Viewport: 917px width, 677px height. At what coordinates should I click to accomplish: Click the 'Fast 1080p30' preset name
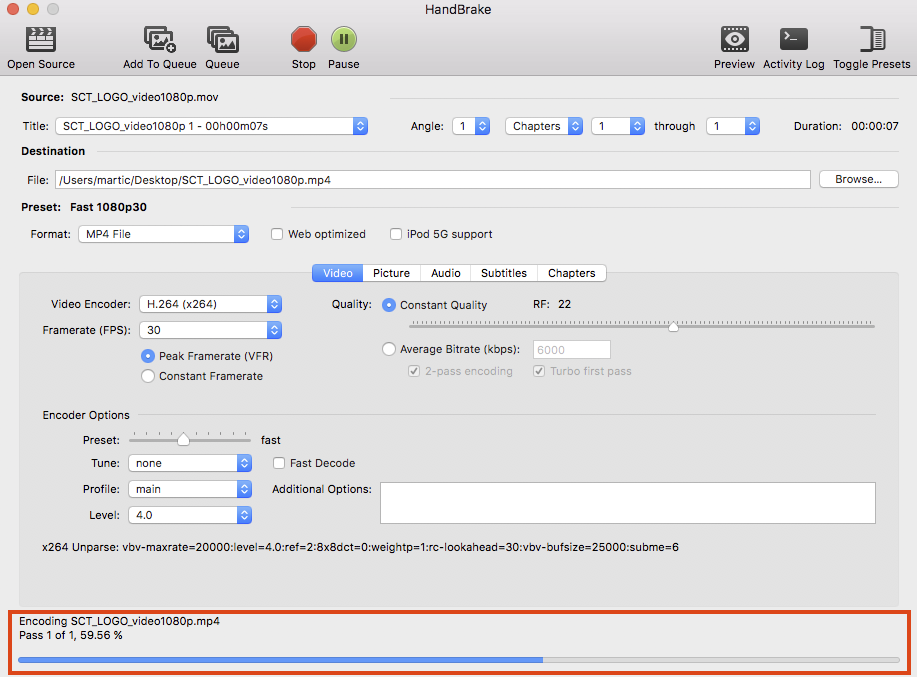(108, 207)
